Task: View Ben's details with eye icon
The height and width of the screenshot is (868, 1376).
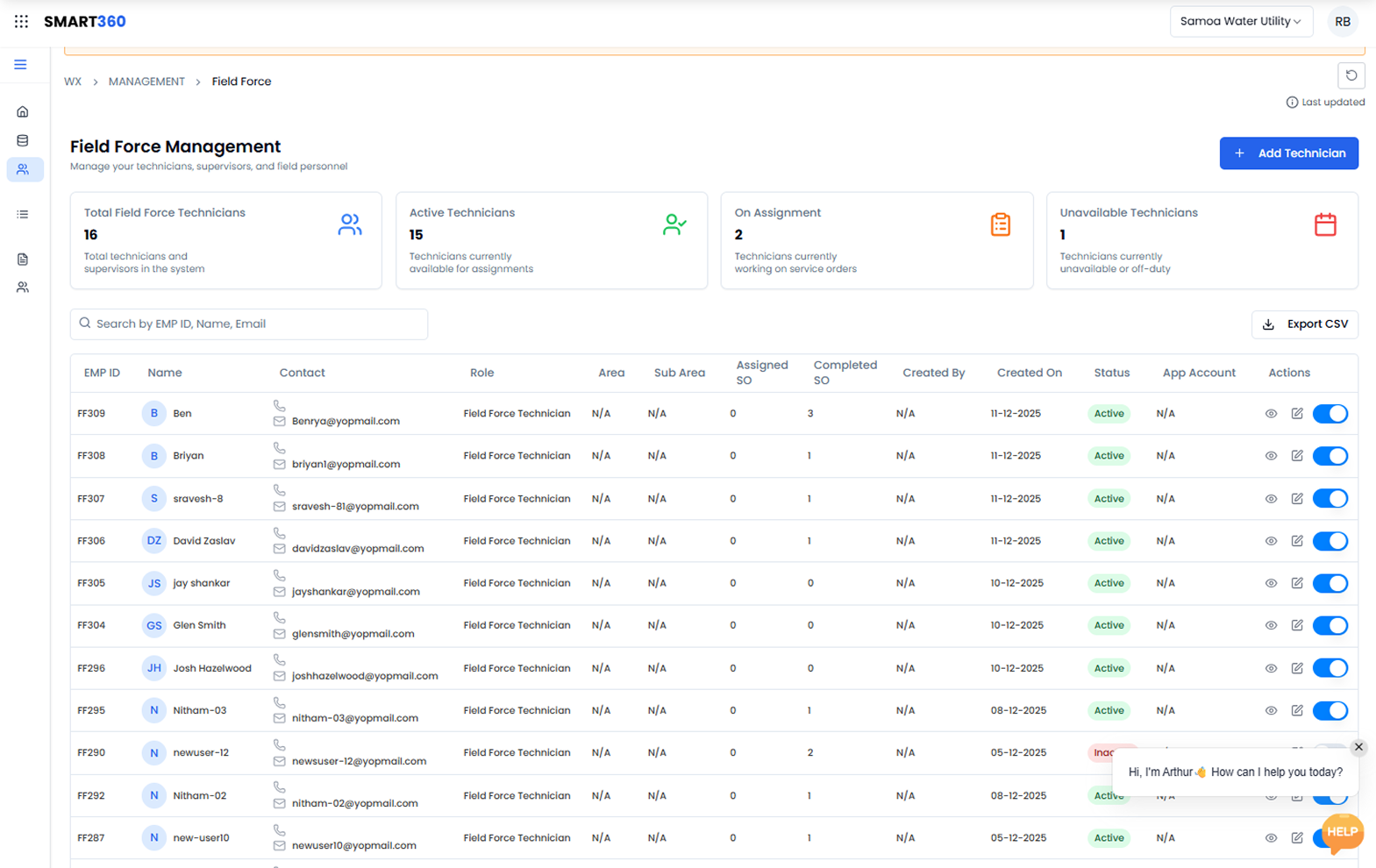Action: 1271,414
